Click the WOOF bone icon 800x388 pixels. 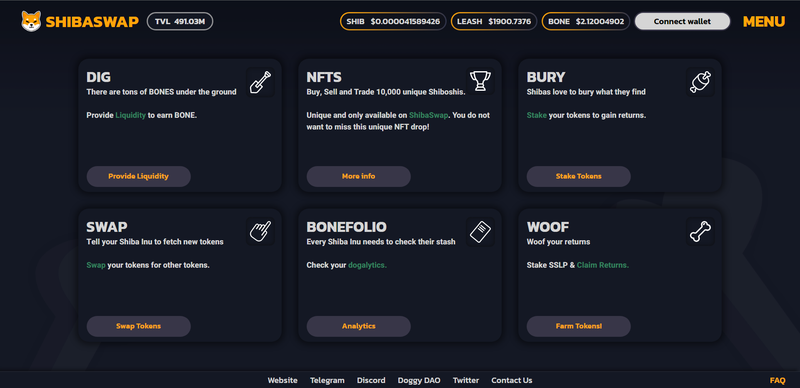point(700,232)
